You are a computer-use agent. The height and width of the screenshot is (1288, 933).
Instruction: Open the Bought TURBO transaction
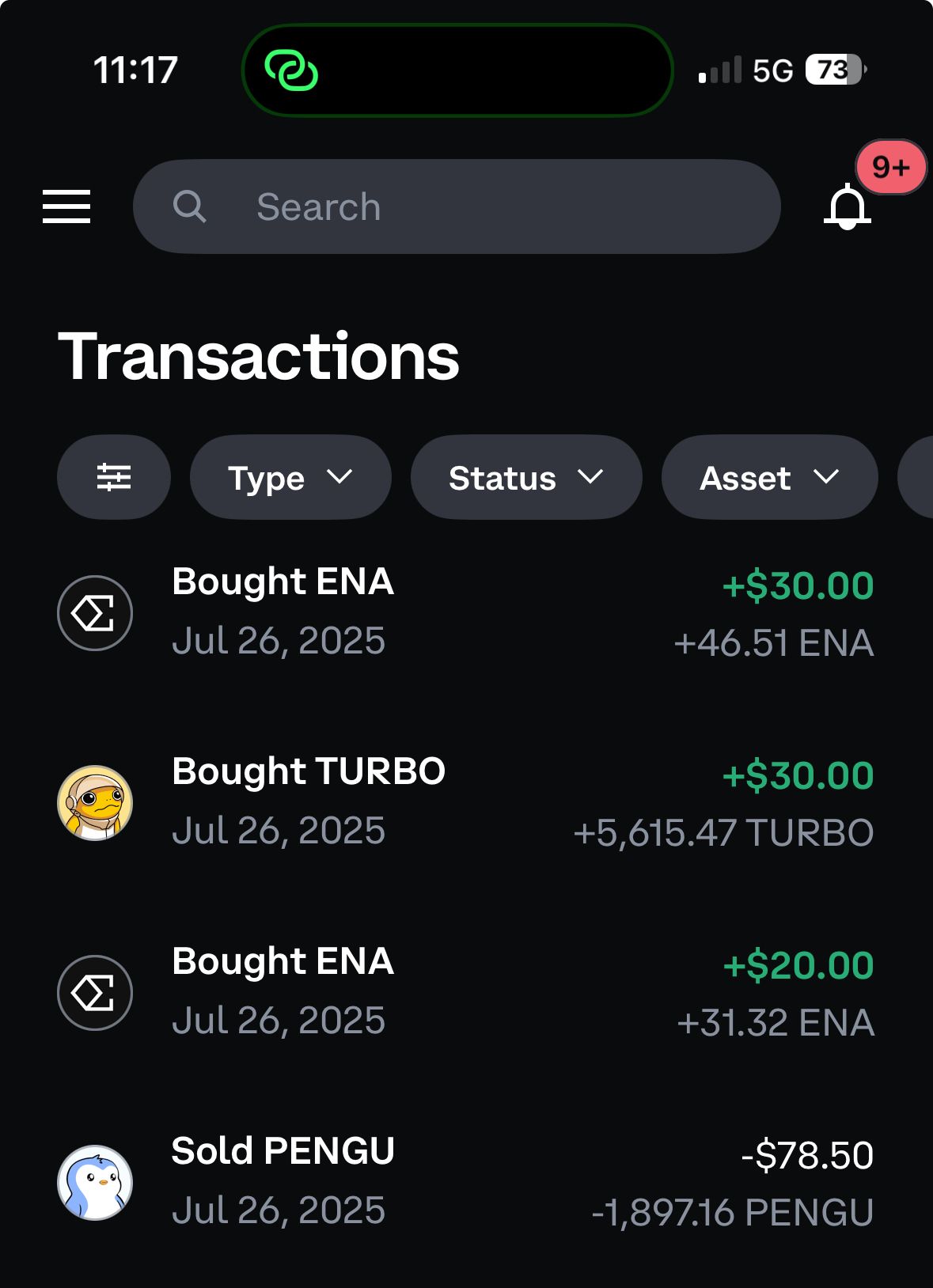(x=466, y=803)
